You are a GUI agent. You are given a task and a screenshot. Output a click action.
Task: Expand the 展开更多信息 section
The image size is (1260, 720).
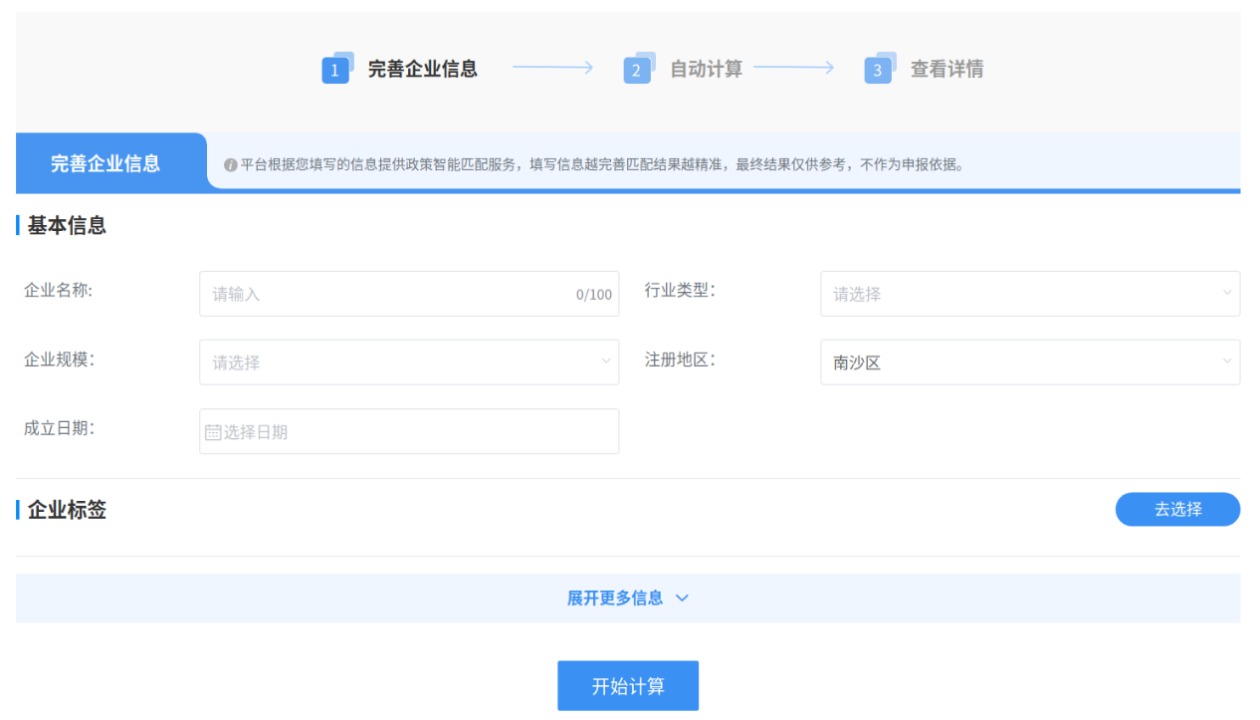pyautogui.click(x=615, y=598)
